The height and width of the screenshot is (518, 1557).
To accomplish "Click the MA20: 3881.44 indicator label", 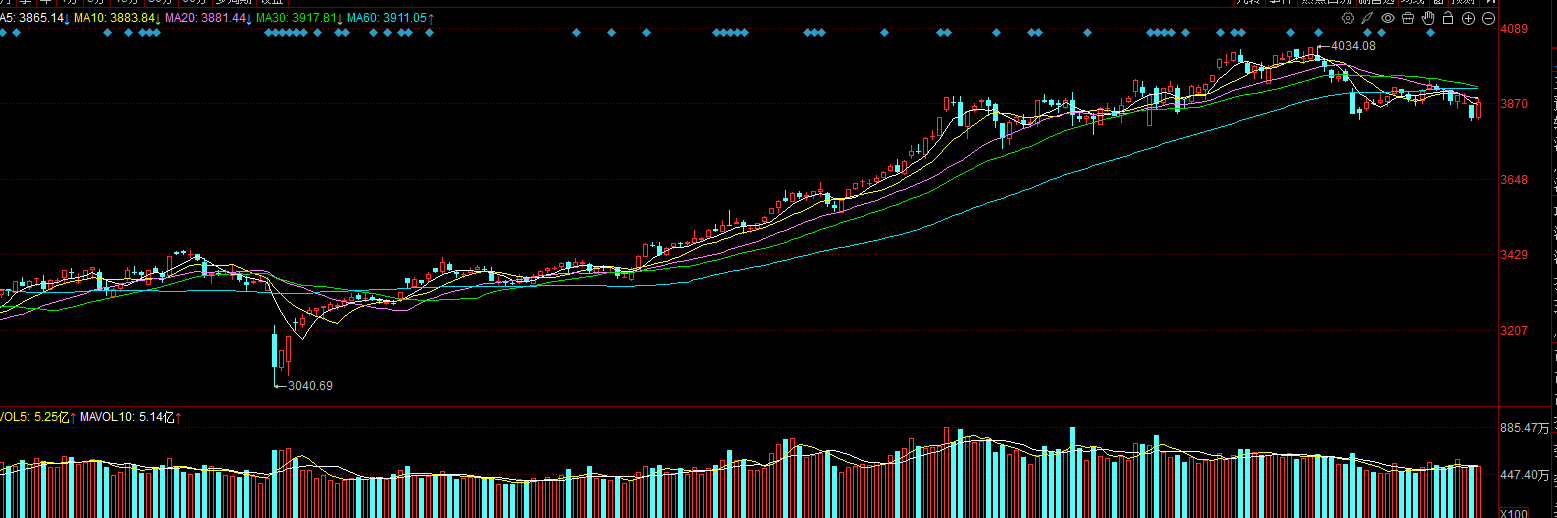I will tap(206, 19).
